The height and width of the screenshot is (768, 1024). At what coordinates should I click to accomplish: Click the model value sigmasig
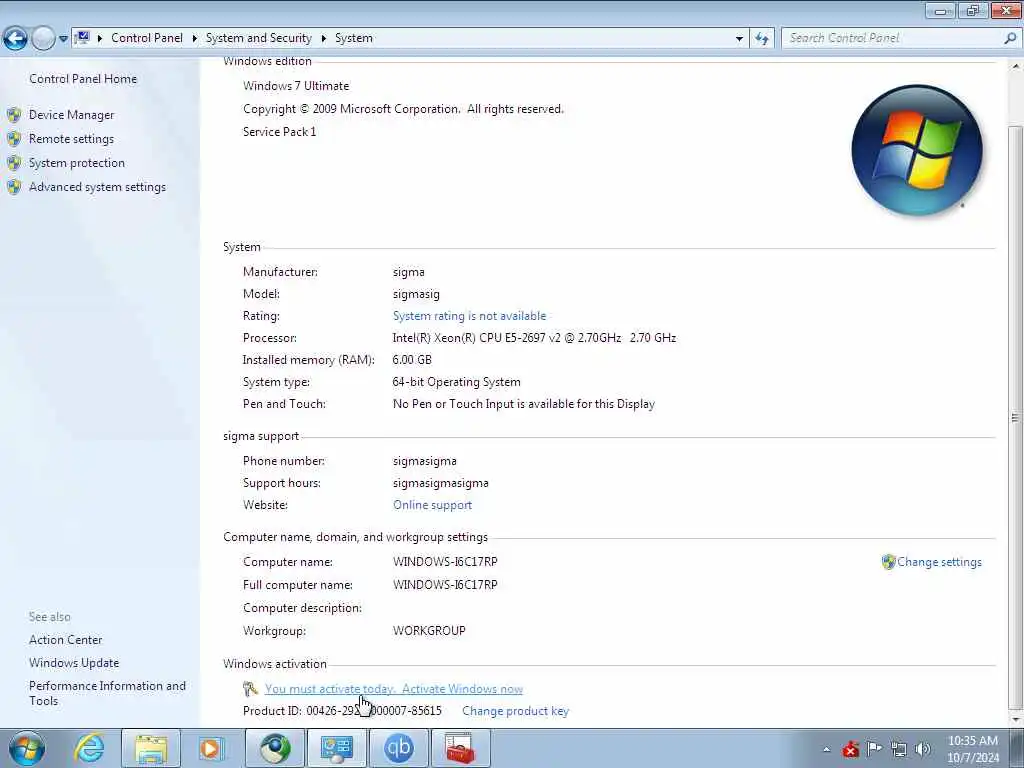pos(416,294)
